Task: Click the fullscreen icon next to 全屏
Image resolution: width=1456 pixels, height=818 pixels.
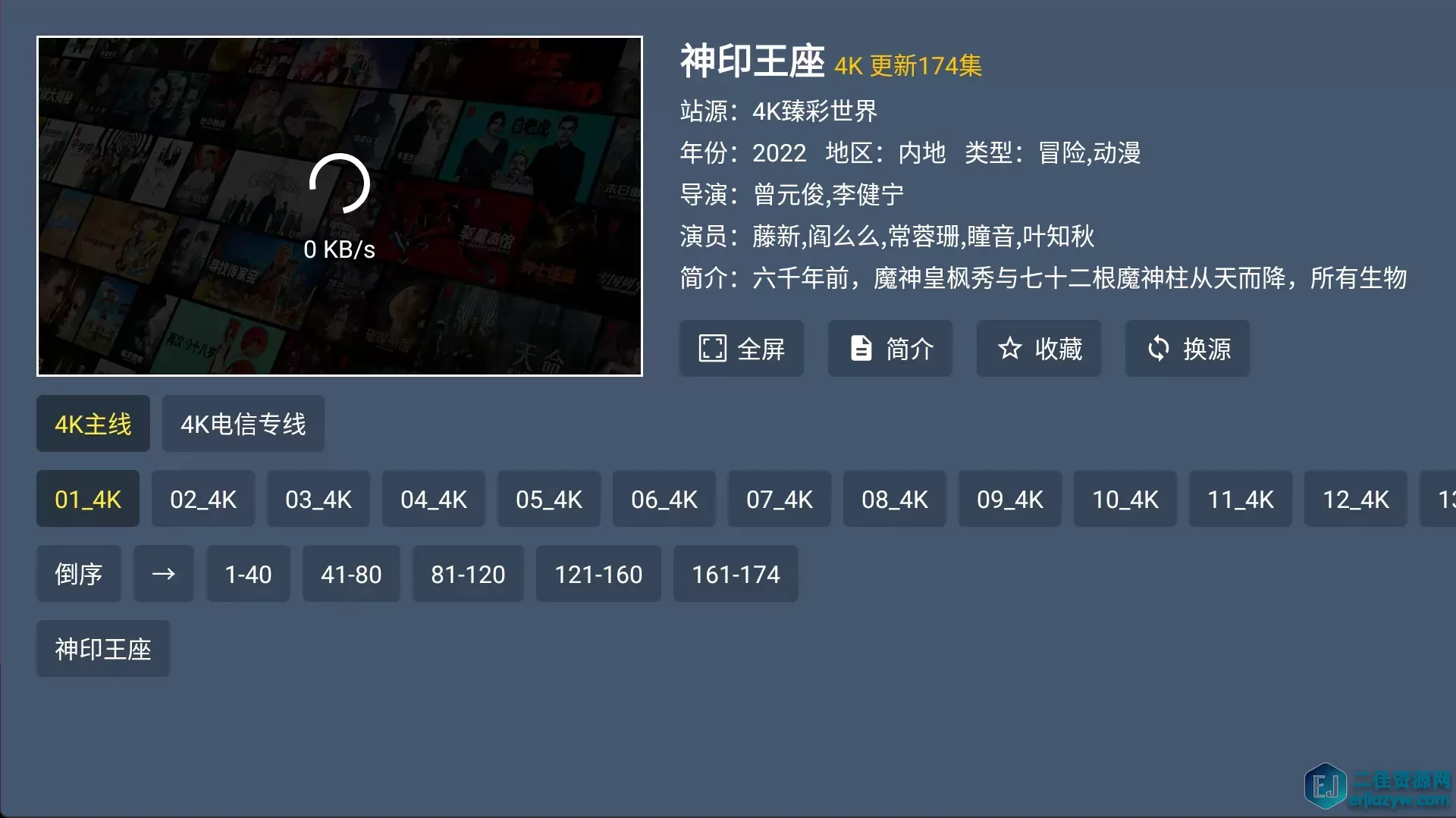Action: pyautogui.click(x=712, y=349)
